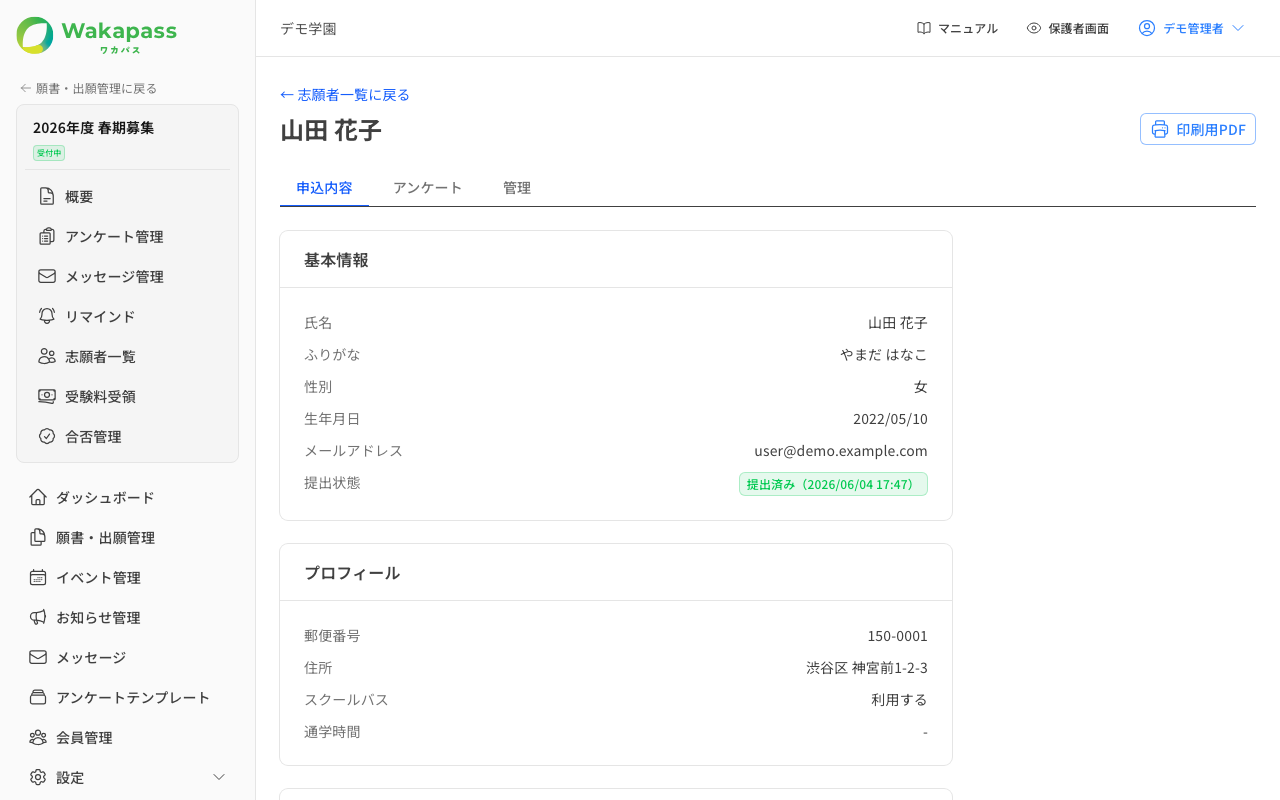Viewport: 1280px width, 800px height.
Task: Click the address 渋谷区 神宮前1-2-3
Action: [867, 668]
